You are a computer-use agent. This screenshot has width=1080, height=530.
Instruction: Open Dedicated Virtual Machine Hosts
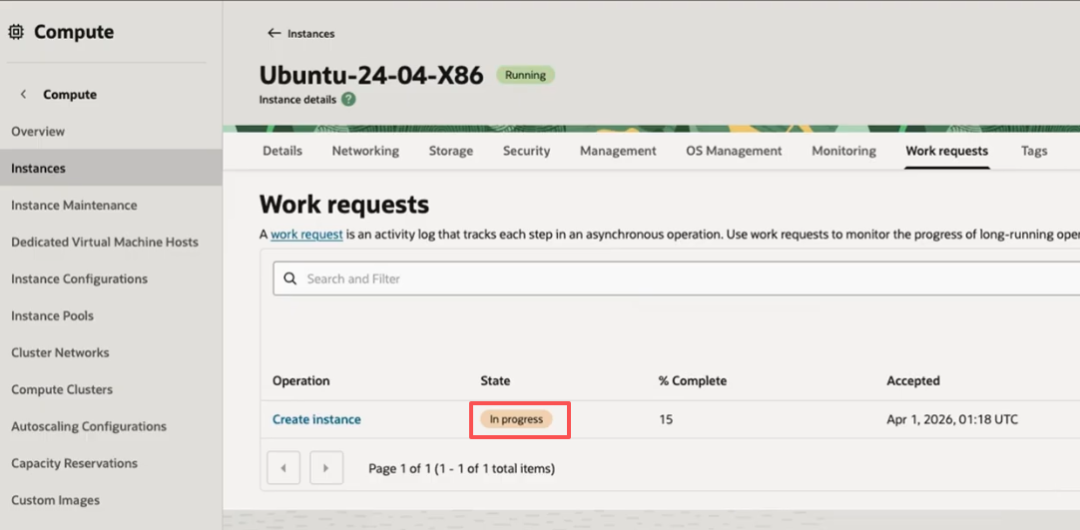tap(105, 242)
